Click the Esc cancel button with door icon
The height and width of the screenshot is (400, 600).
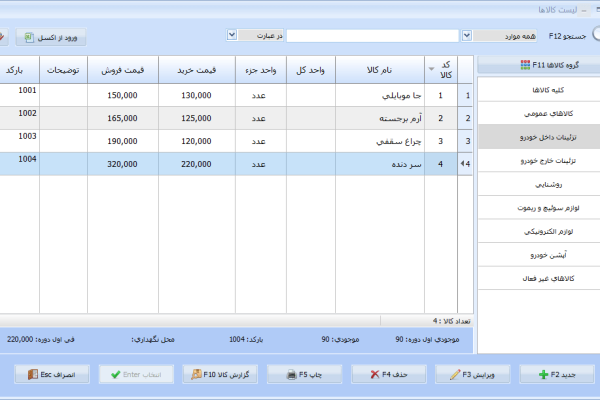(52, 374)
